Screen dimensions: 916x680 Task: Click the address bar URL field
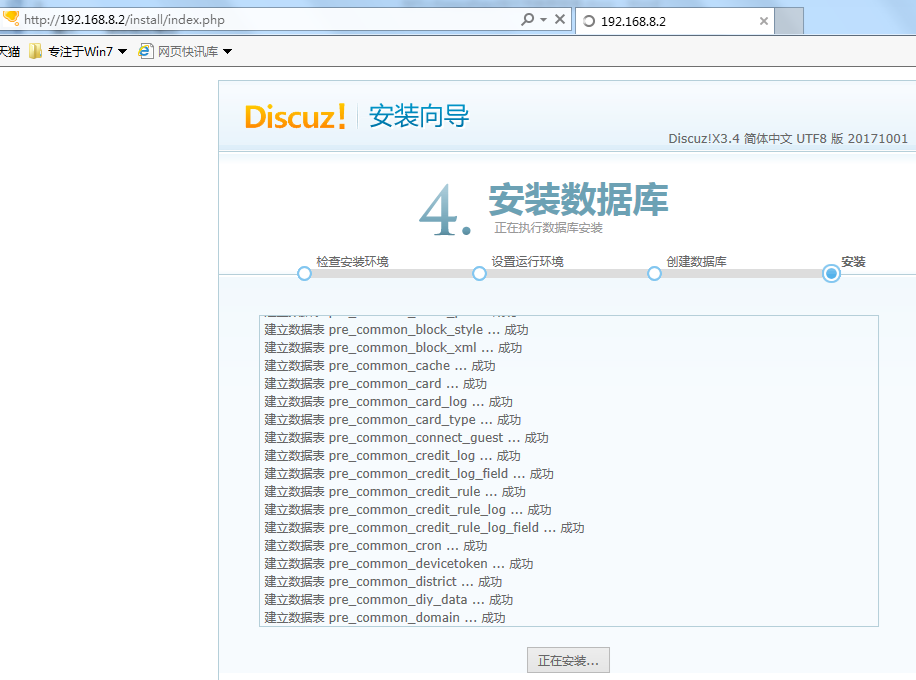coord(269,20)
